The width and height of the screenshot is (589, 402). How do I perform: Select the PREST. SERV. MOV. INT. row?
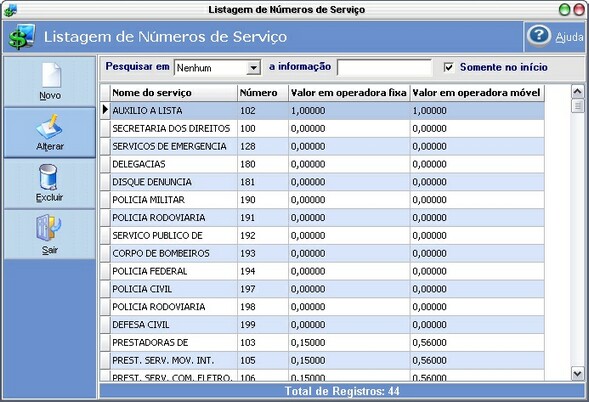(322, 361)
